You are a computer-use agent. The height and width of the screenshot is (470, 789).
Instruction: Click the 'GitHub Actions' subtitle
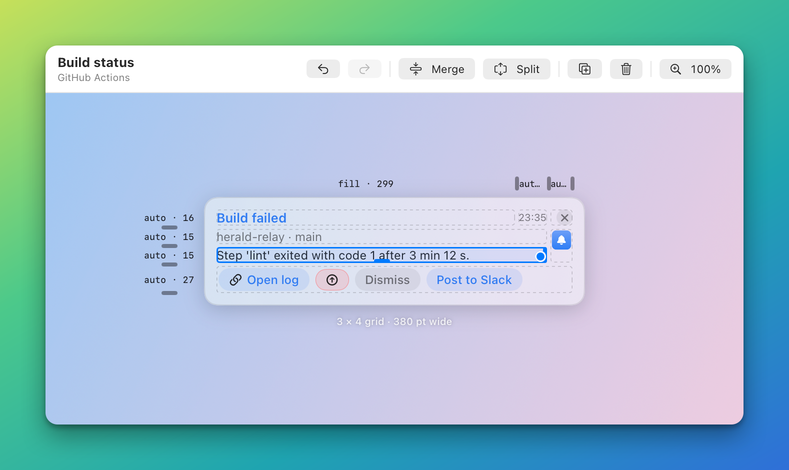[94, 77]
